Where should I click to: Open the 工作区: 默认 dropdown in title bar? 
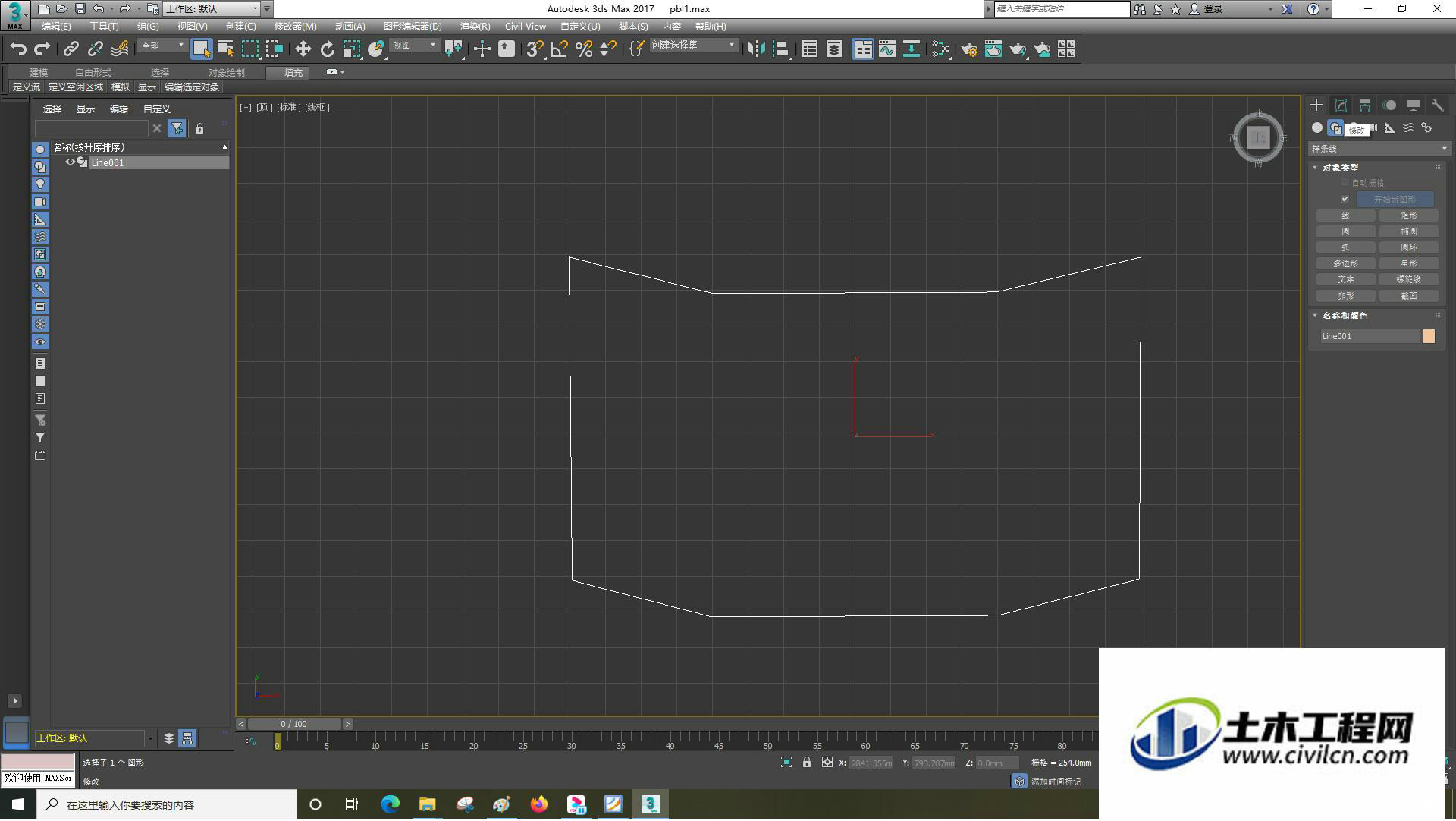212,9
